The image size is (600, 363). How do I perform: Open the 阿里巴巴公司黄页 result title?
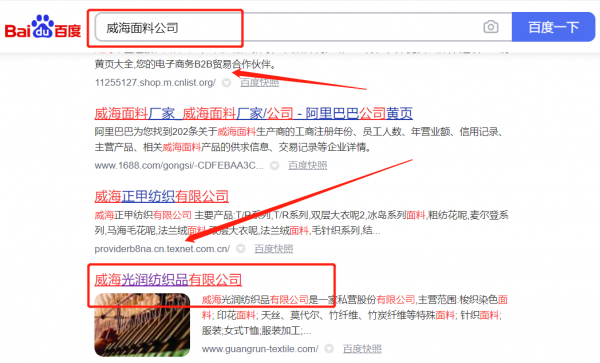[253, 114]
